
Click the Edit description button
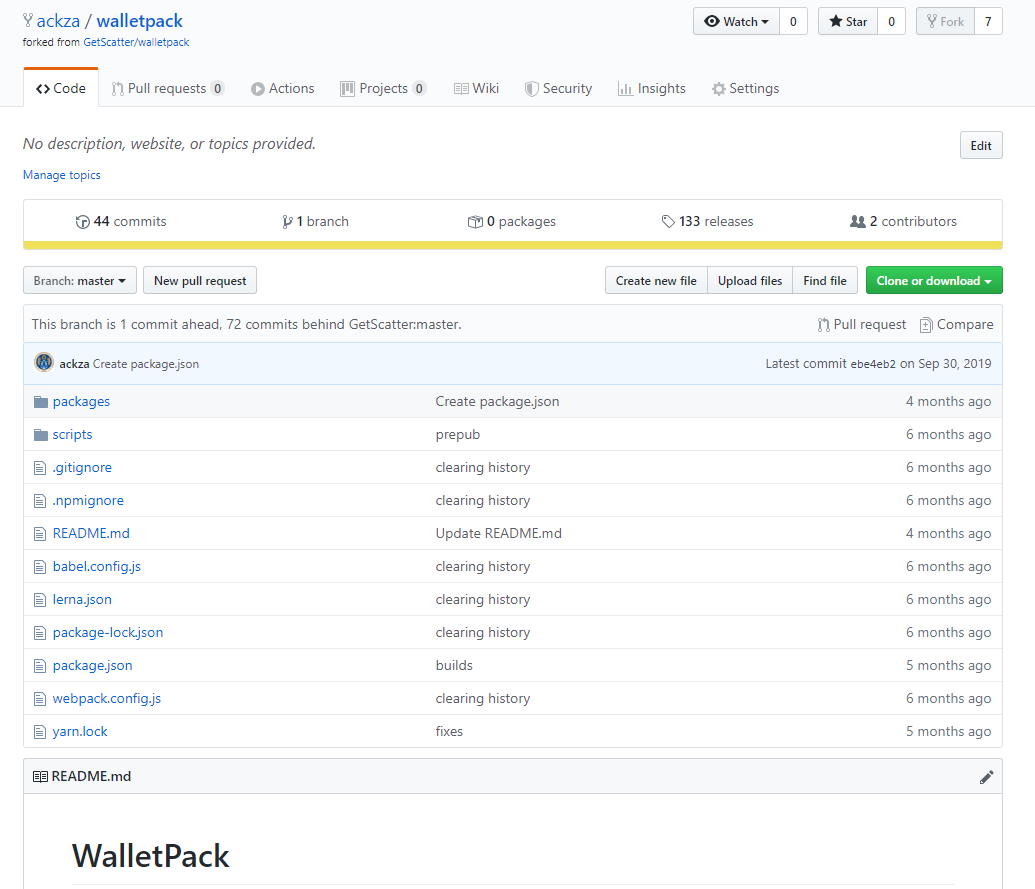[x=981, y=145]
